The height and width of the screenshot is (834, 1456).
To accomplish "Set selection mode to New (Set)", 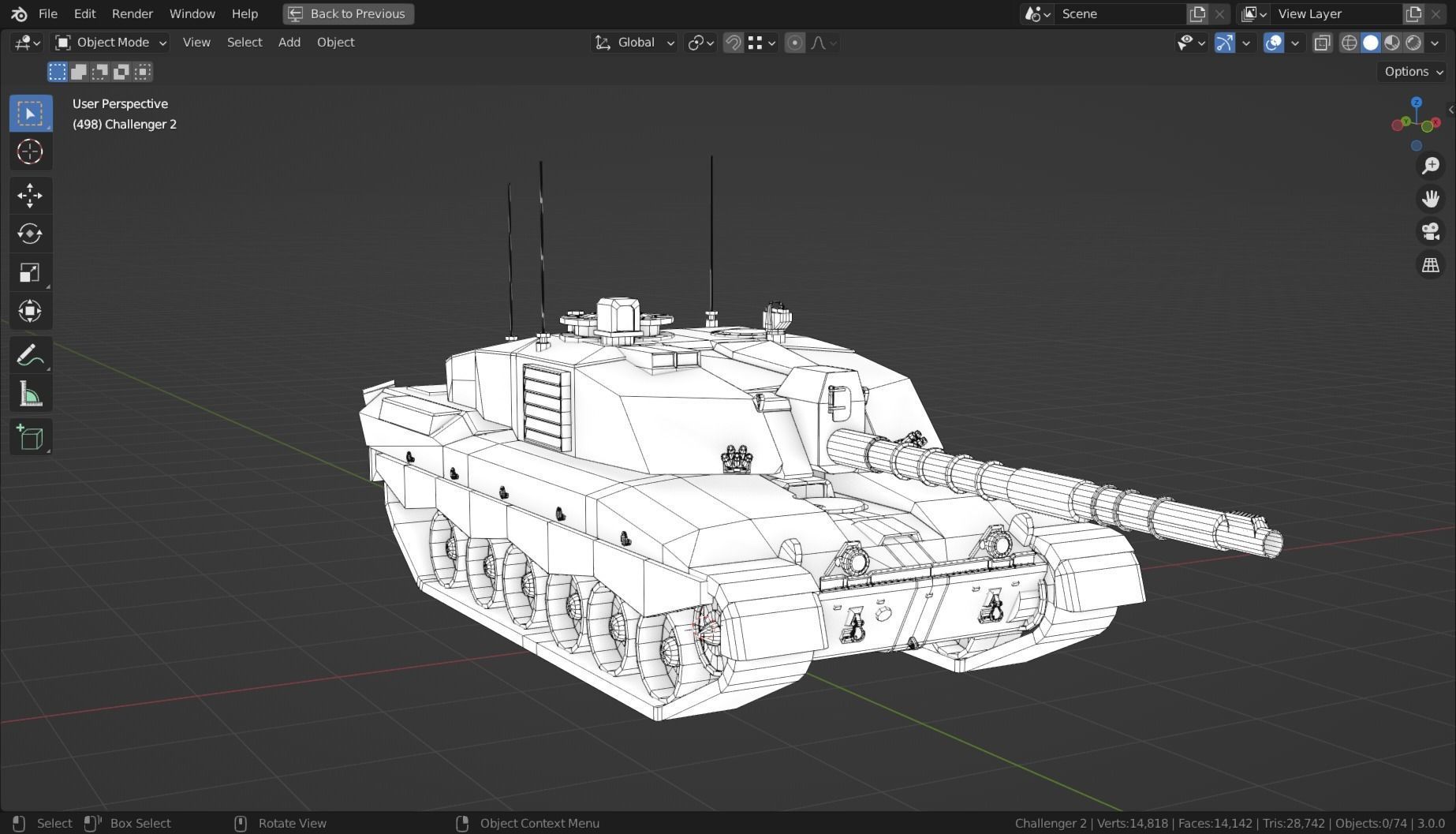I will [58, 72].
